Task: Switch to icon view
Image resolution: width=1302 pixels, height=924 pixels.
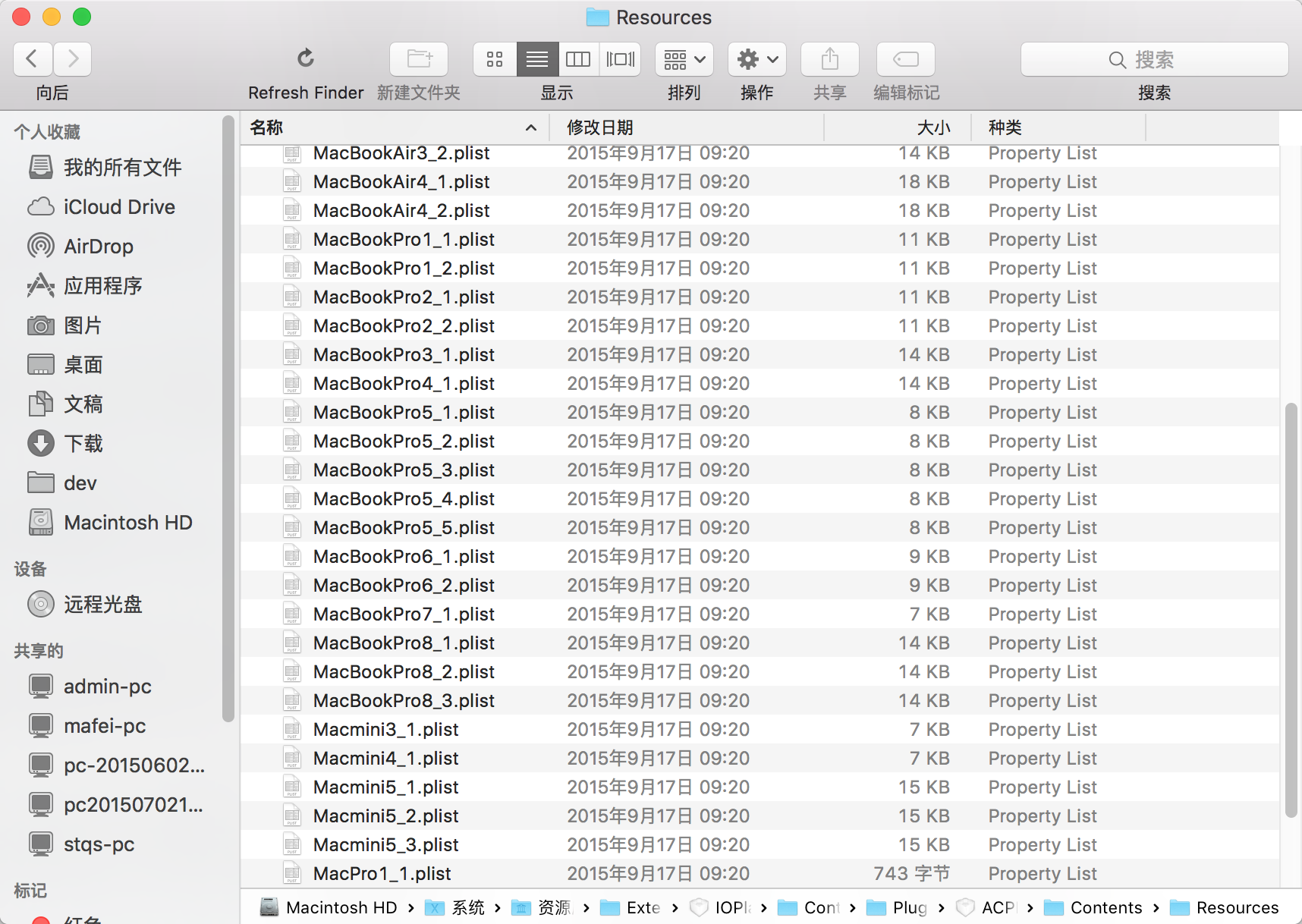Action: click(495, 59)
